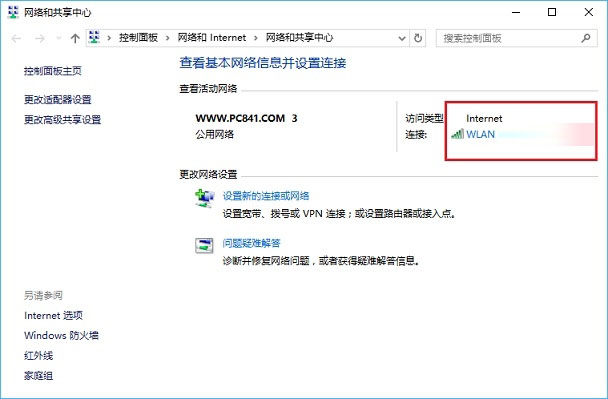Open recent locations dropdown beside forward arrow
Viewport: 608px width, 399px height.
point(59,38)
